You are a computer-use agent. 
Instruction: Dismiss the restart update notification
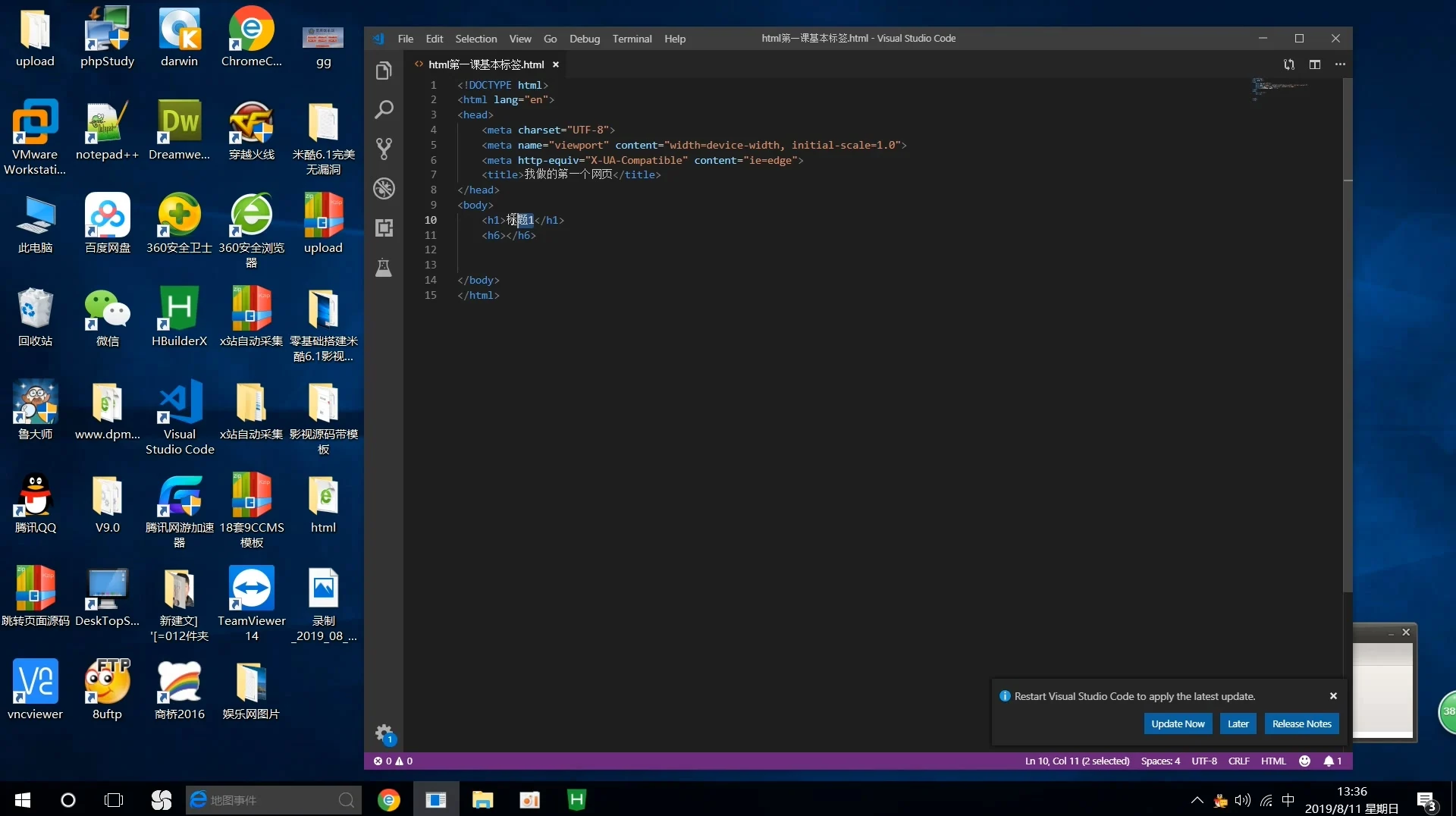1332,695
